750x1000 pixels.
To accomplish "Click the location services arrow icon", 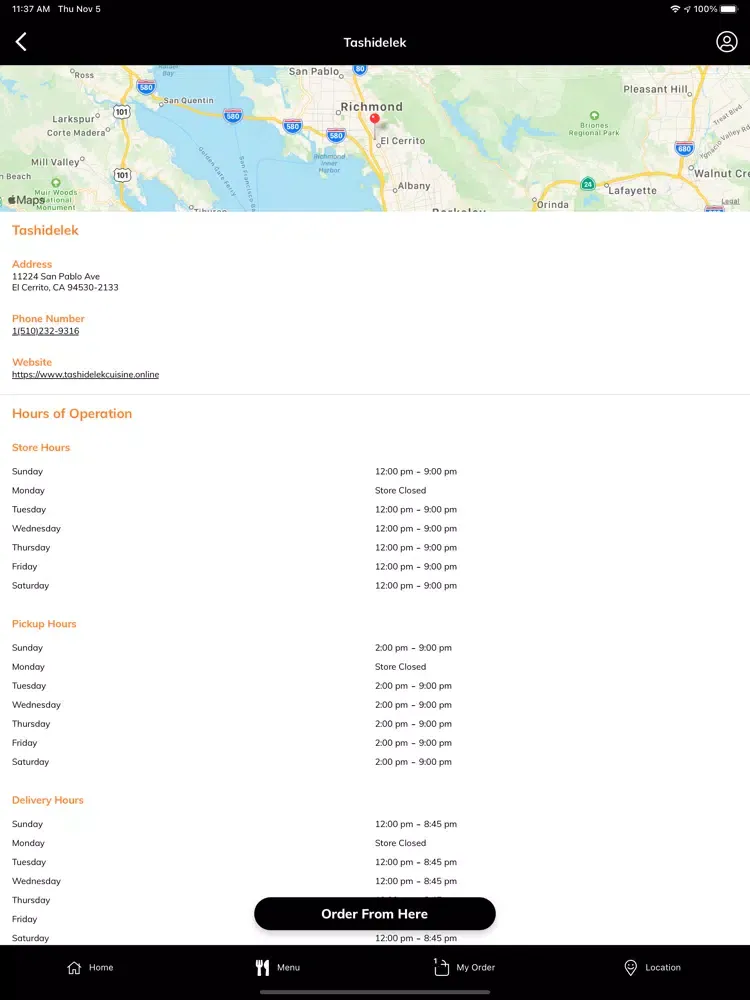I will pyautogui.click(x=688, y=9).
